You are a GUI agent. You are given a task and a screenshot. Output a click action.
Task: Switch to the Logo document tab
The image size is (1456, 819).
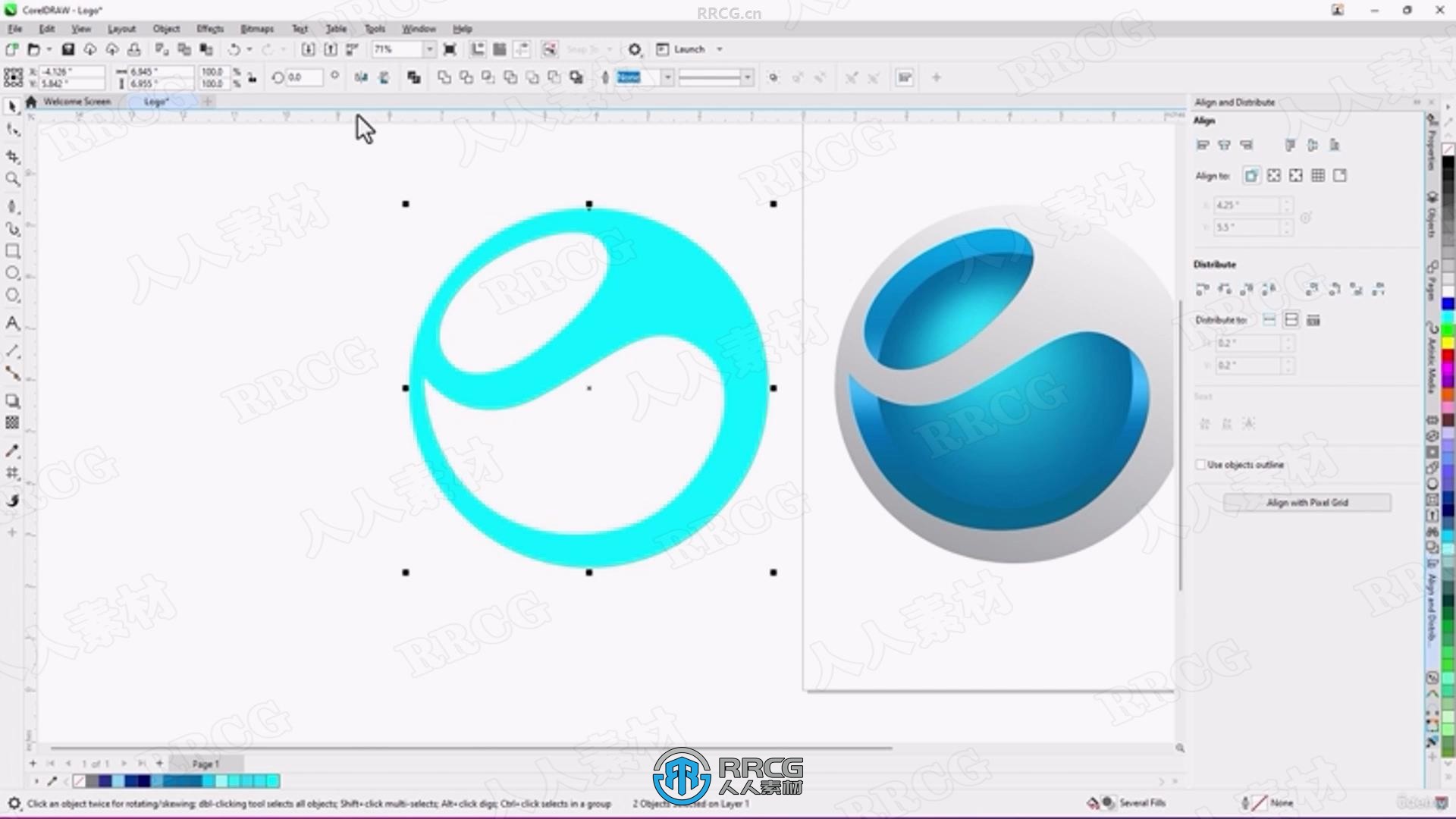click(x=156, y=102)
